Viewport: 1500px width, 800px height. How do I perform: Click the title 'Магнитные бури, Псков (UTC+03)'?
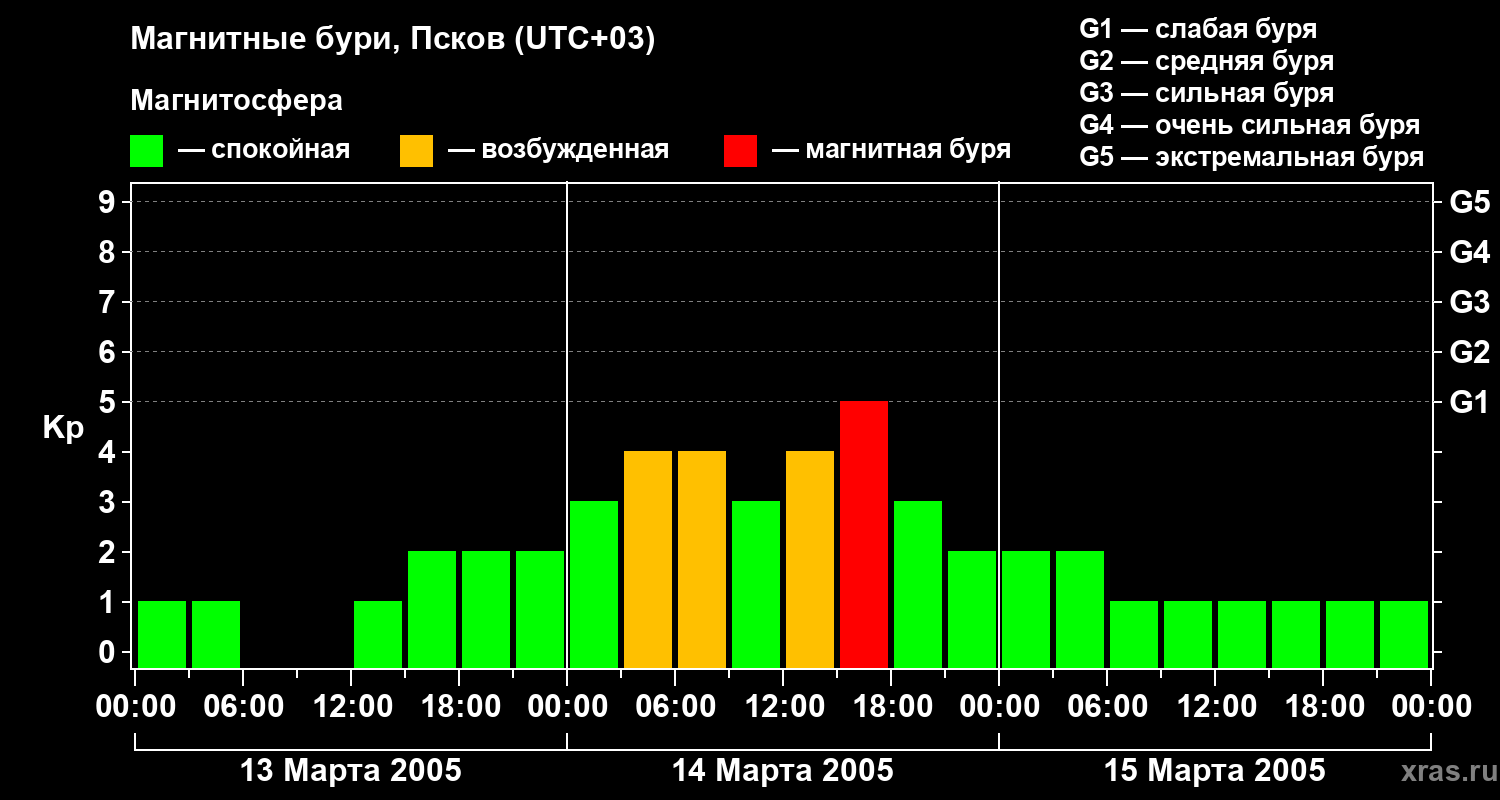point(393,40)
